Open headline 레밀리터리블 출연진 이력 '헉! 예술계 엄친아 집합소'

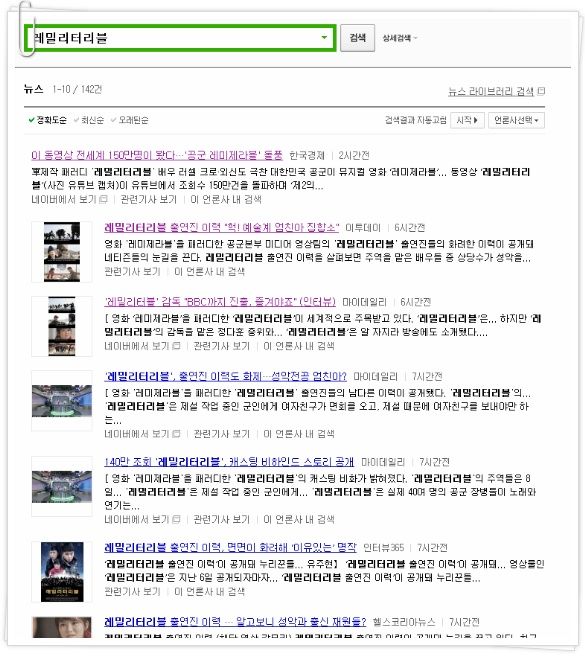(x=221, y=228)
